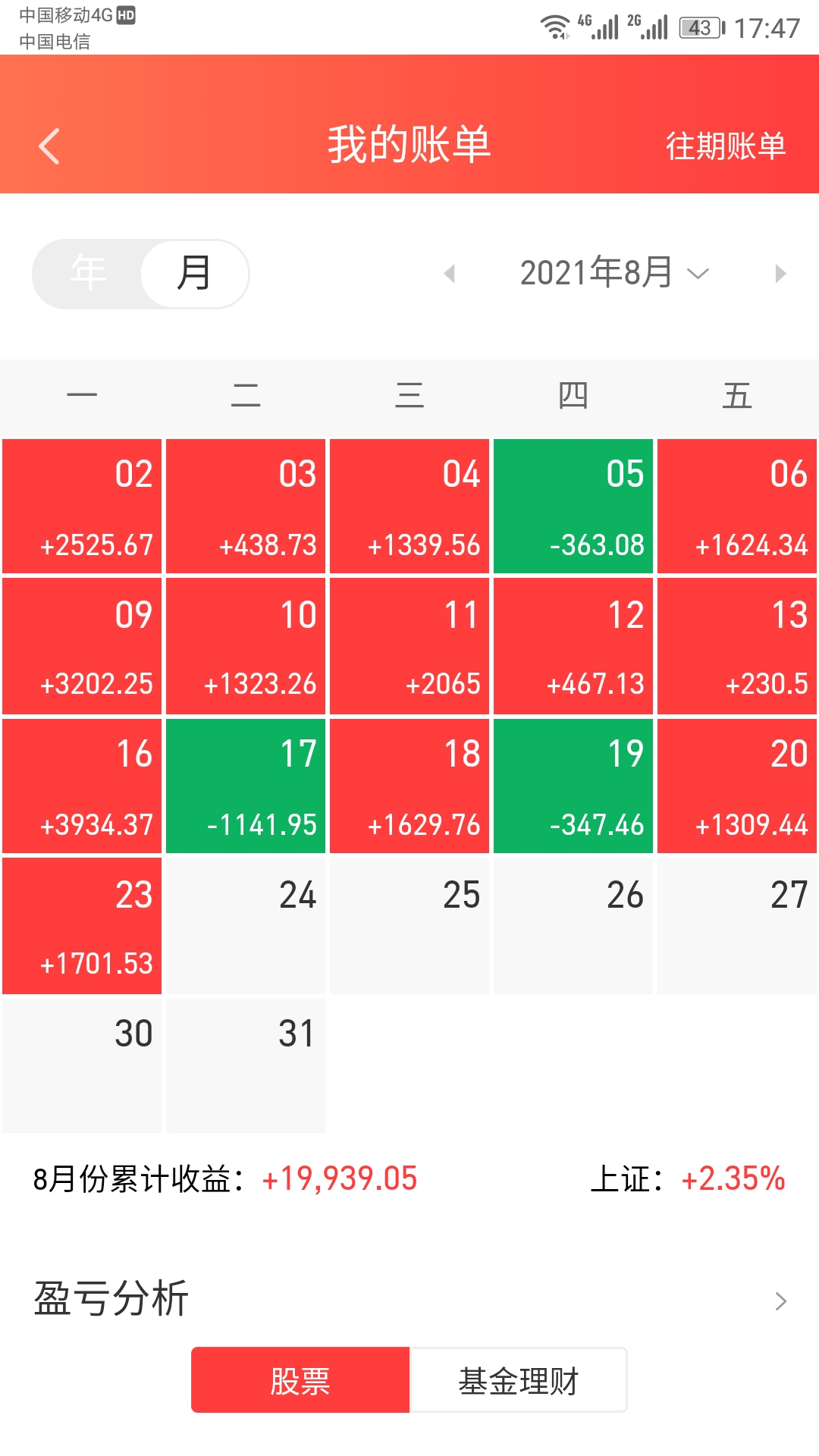Go to next month arrow

[x=780, y=273]
